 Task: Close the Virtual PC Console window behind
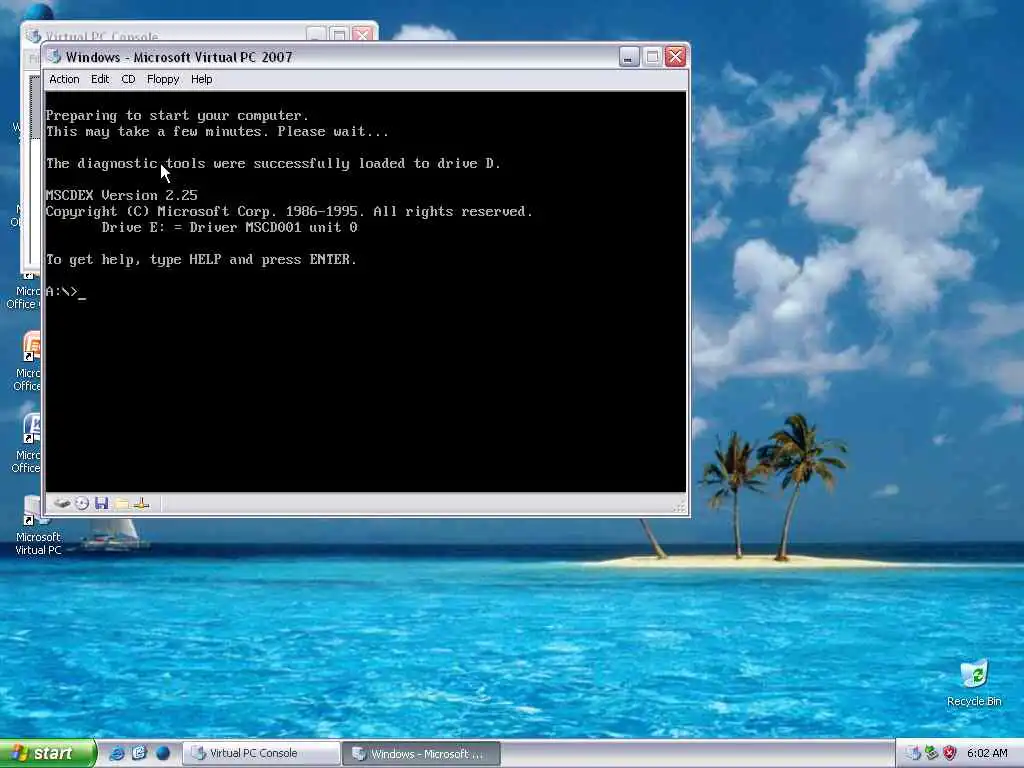(362, 34)
